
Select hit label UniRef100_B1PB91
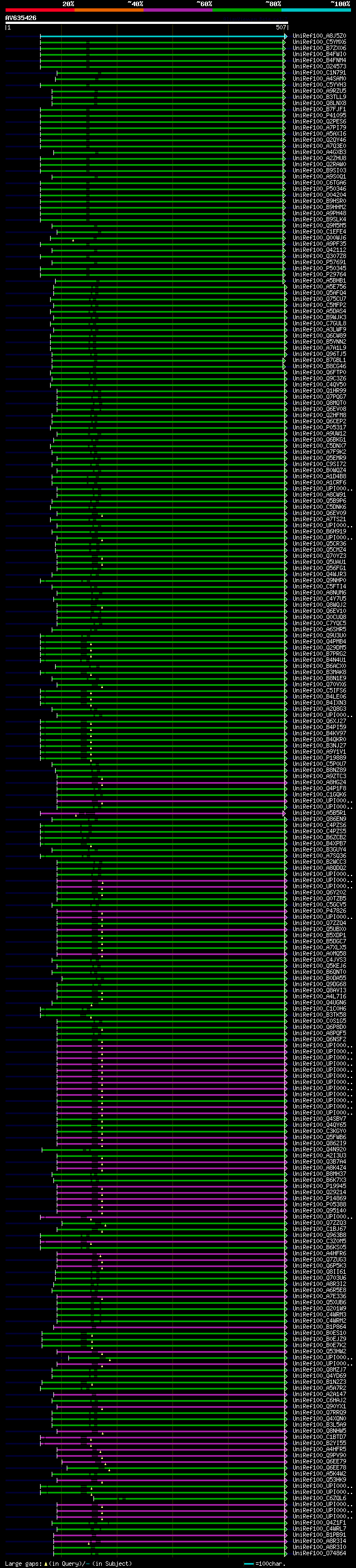tap(319, 1535)
